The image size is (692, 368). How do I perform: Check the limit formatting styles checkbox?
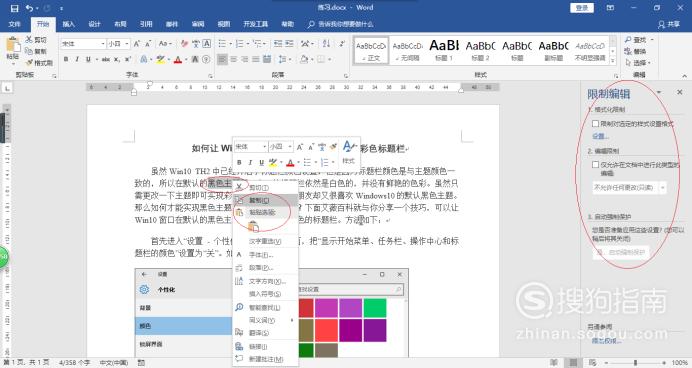[595, 124]
